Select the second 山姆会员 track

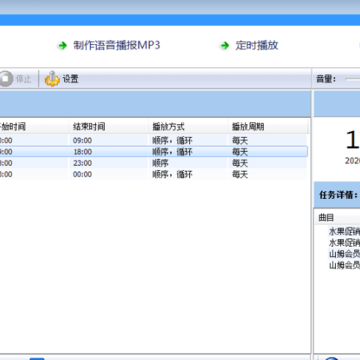(344, 265)
